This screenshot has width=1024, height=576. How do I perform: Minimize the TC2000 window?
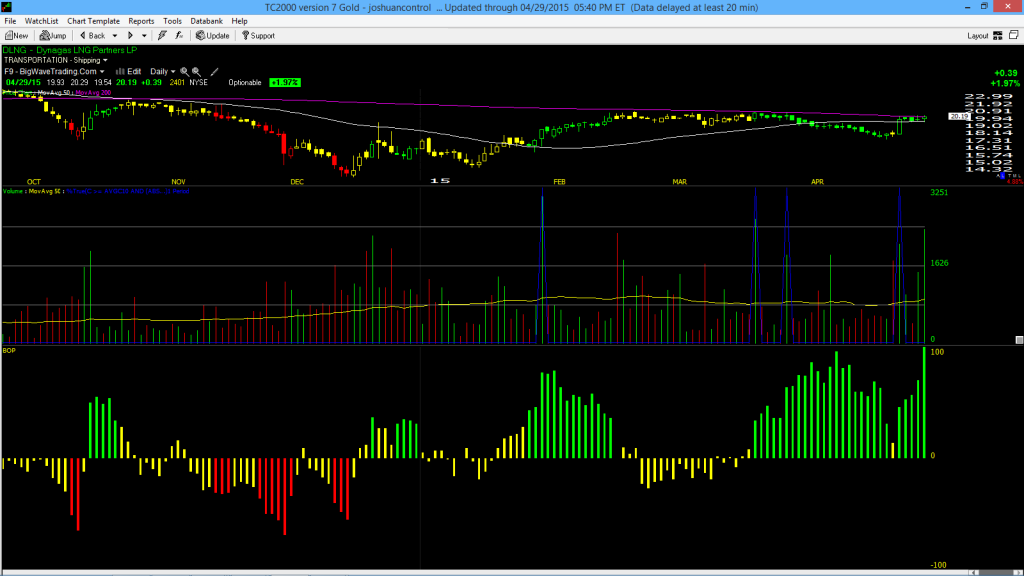pyautogui.click(x=967, y=7)
